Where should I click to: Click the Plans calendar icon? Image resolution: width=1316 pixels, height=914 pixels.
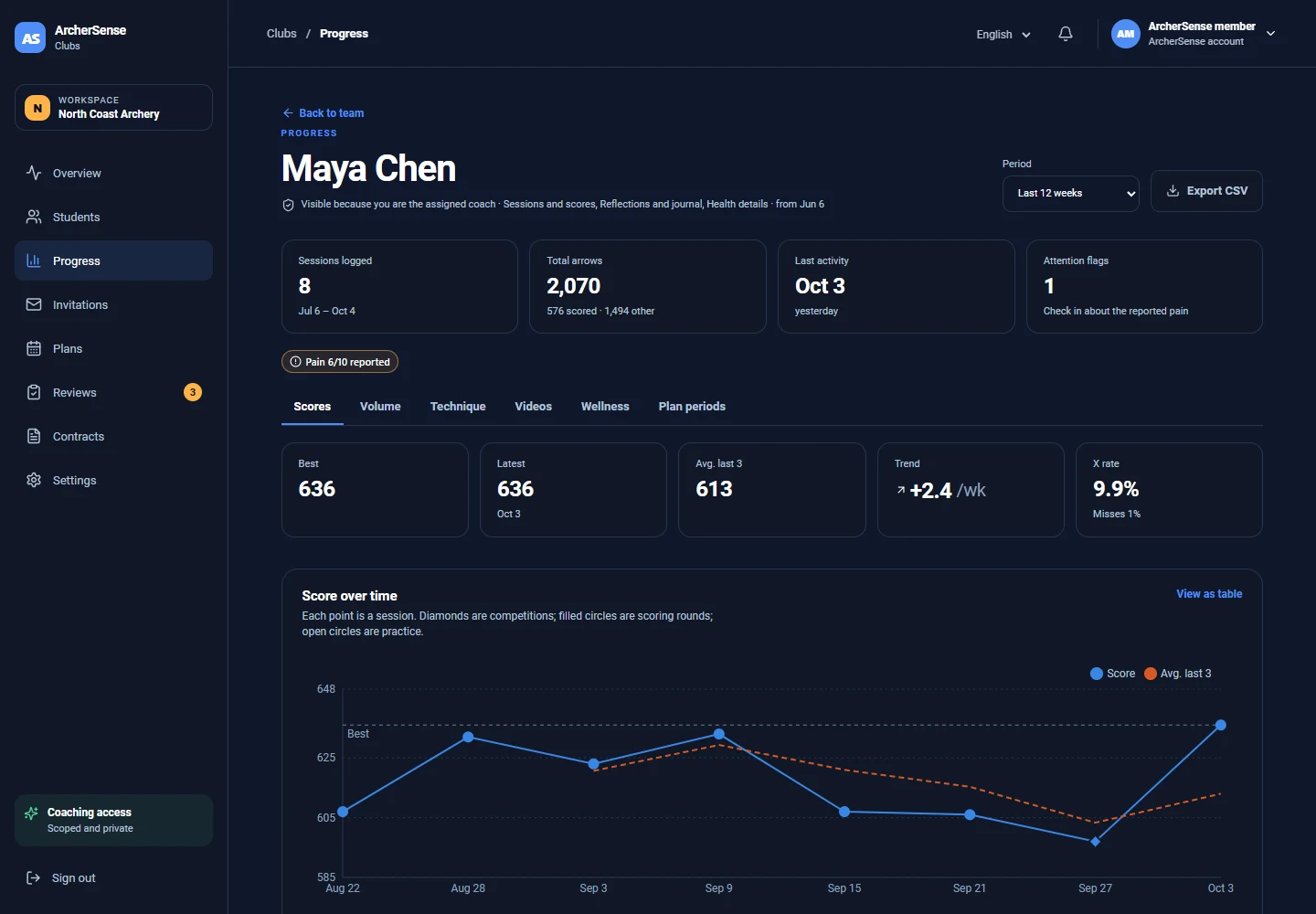point(34,348)
